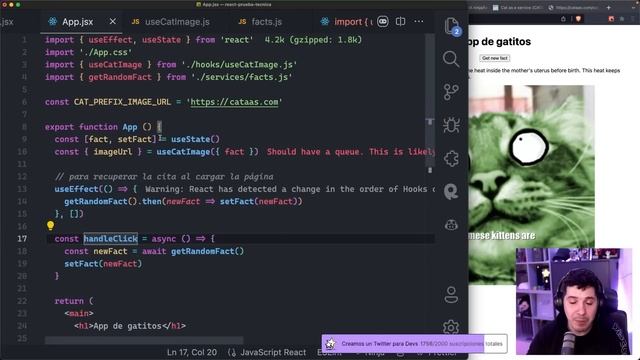Click the cat image in the browser page
The height and width of the screenshot is (360, 640).
coord(531,184)
